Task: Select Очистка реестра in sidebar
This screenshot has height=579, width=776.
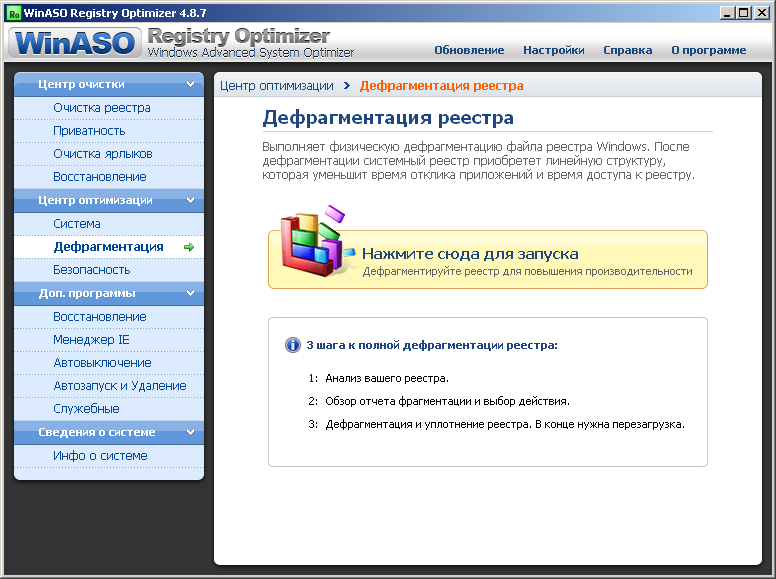Action: [101, 108]
